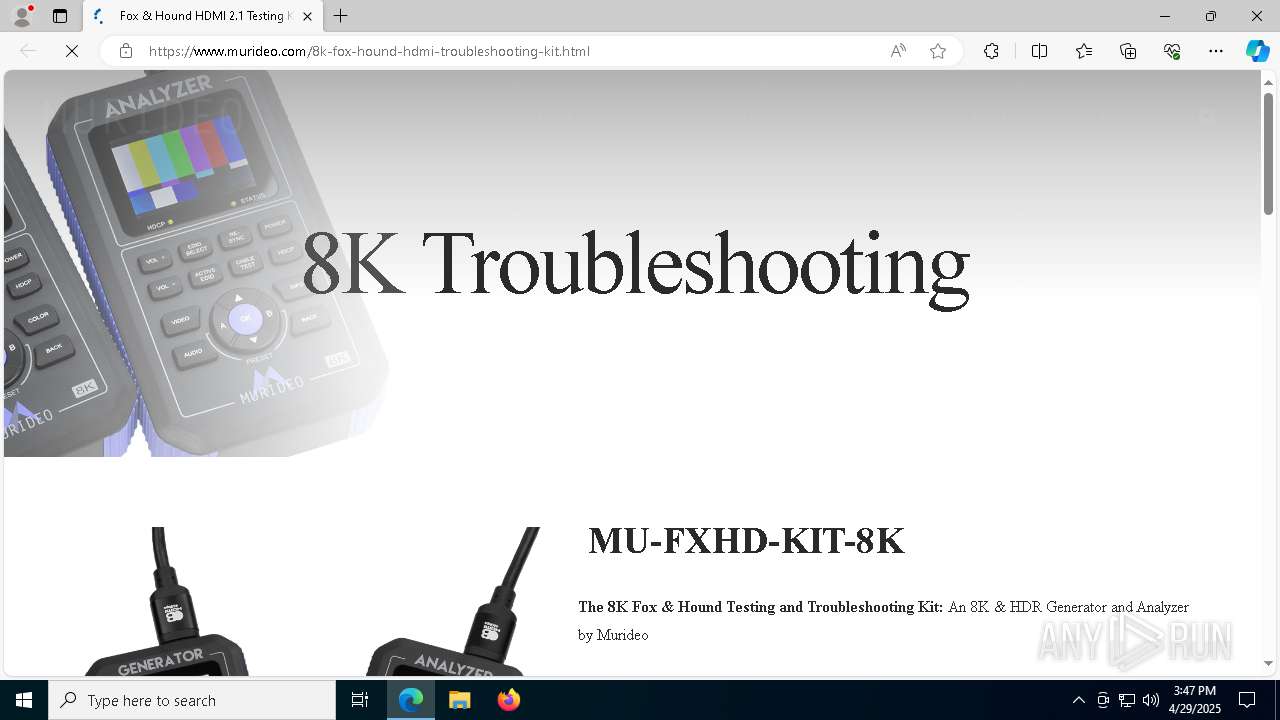Click the vertical scrollbar thumb
This screenshot has width=1280, height=720.
click(1268, 153)
